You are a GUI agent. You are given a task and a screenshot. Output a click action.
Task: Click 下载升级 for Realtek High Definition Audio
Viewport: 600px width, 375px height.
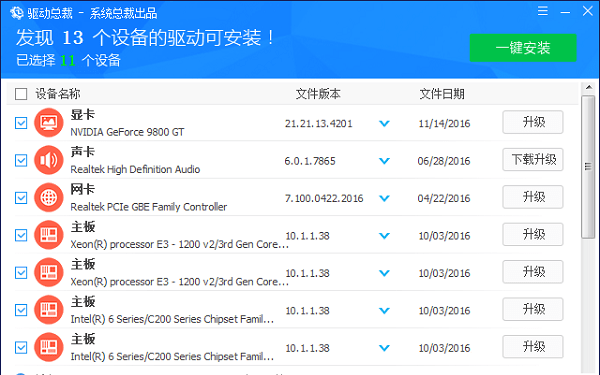click(x=533, y=159)
